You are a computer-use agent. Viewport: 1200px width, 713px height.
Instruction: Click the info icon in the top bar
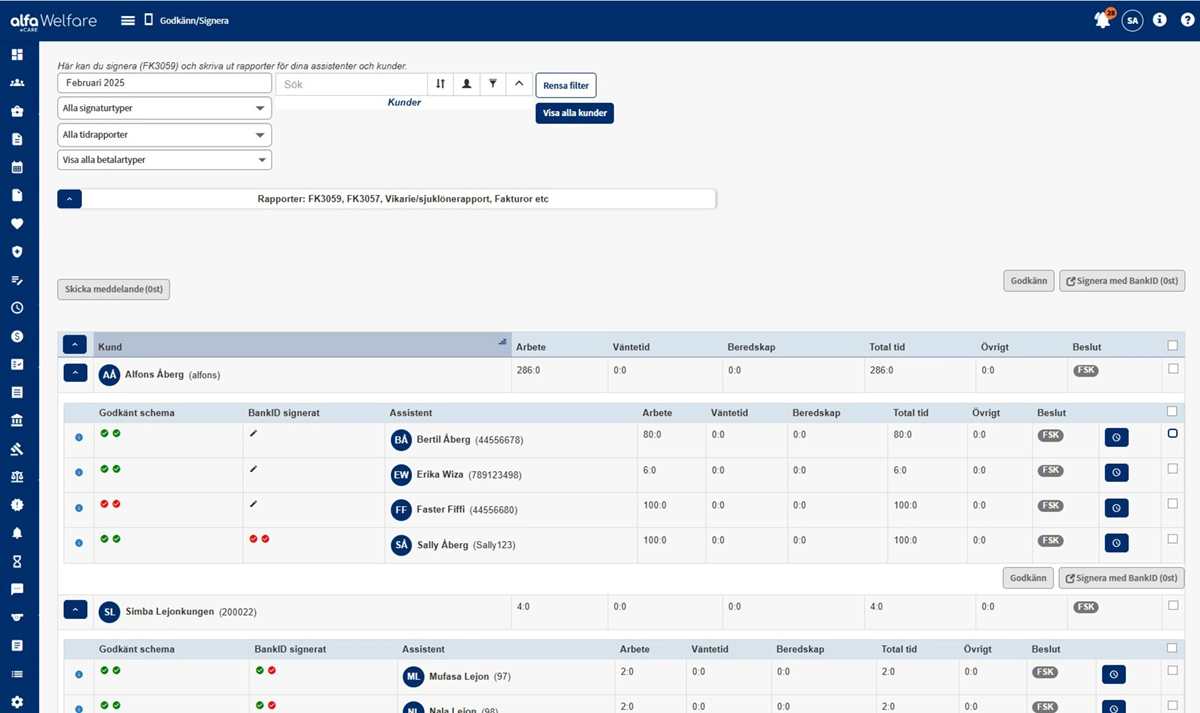1159,19
